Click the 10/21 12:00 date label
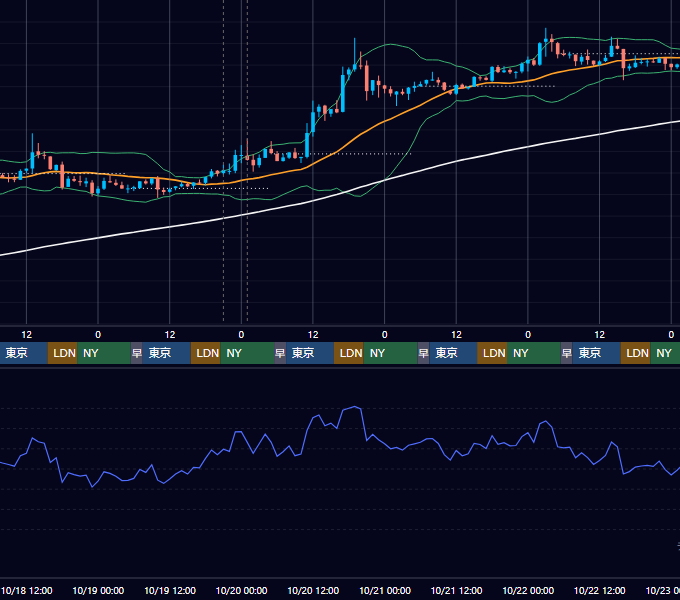680x600 pixels. (456, 590)
